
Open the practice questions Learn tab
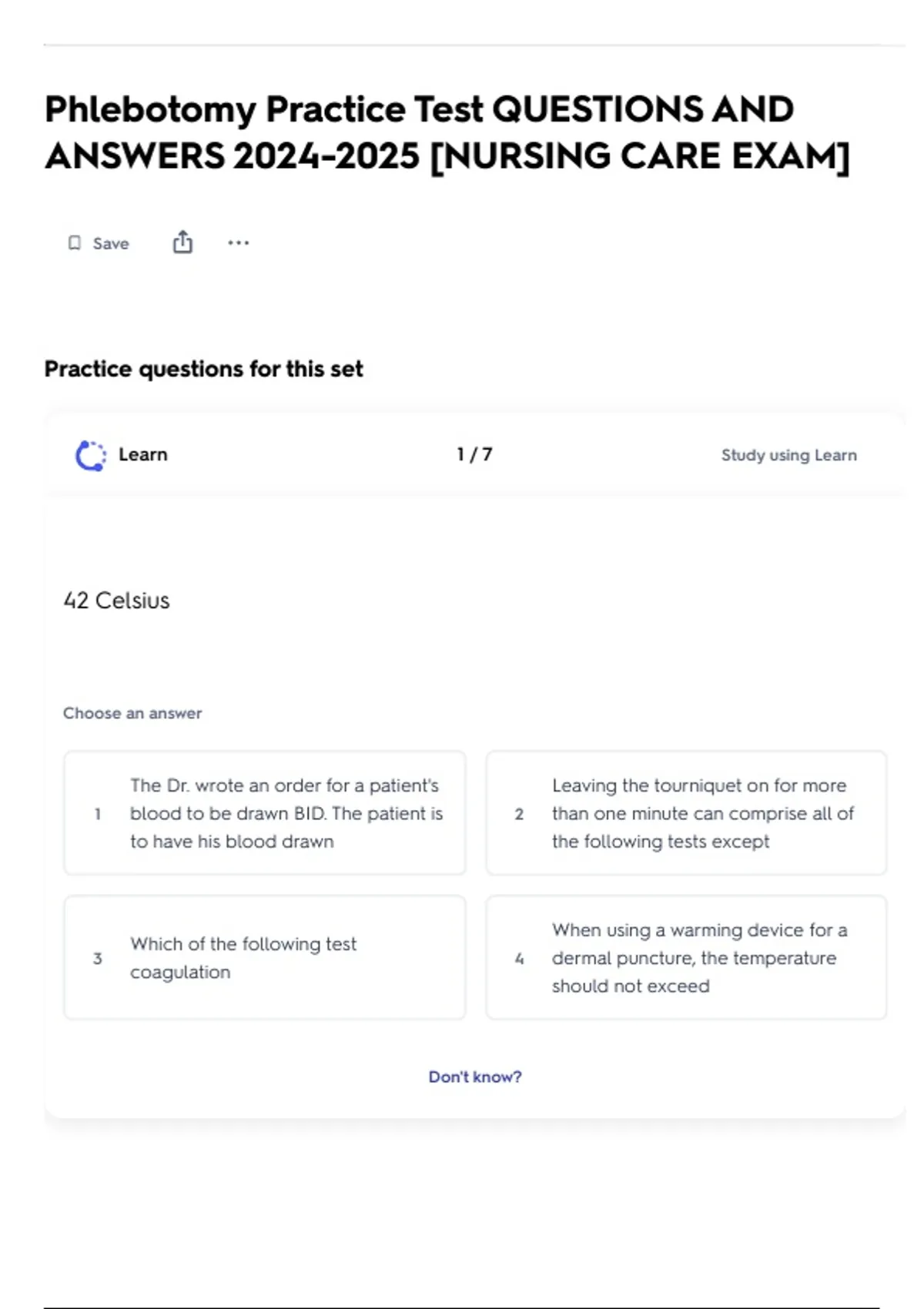[142, 454]
